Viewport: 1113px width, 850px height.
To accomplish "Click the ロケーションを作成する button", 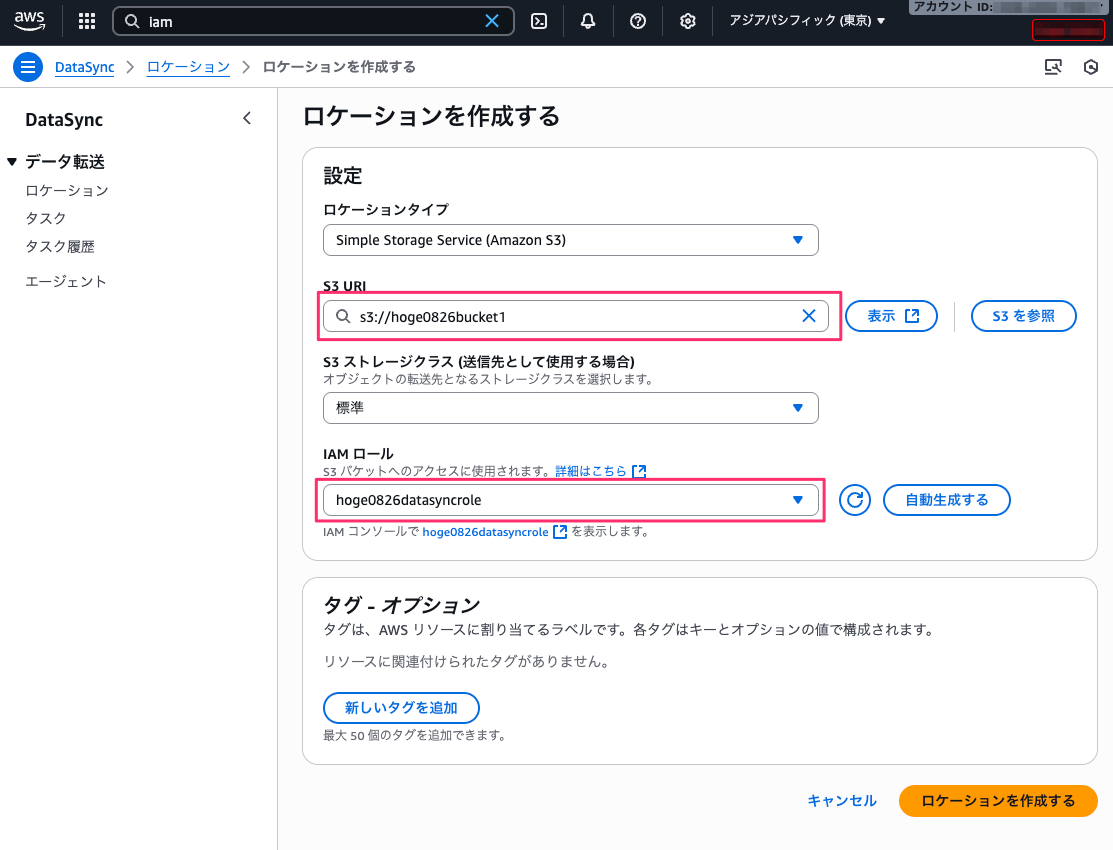I will [998, 800].
